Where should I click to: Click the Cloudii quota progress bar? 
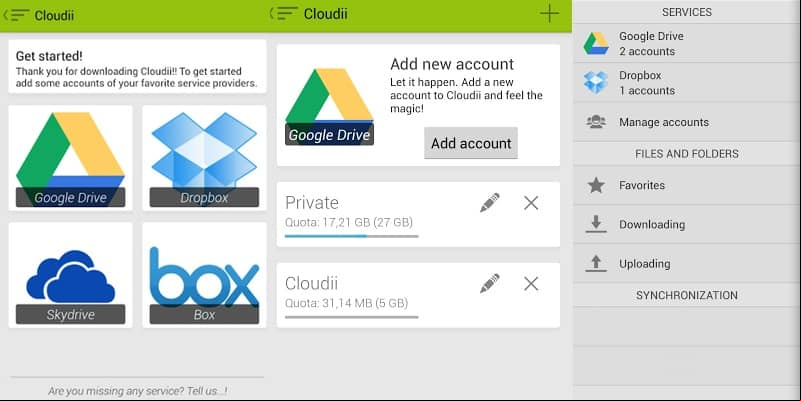(x=351, y=317)
